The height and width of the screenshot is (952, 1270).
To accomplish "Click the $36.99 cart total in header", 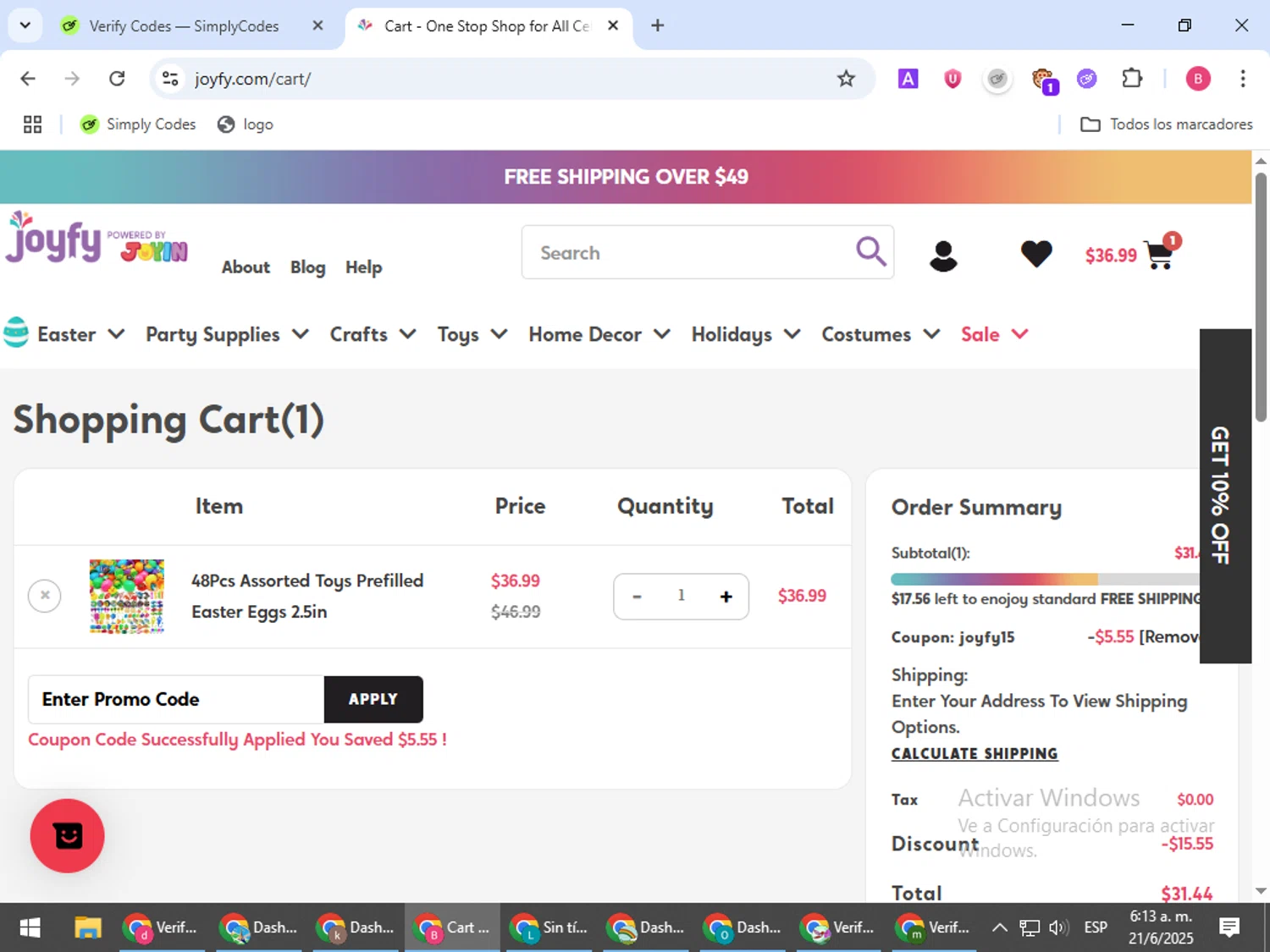I will click(x=1111, y=255).
